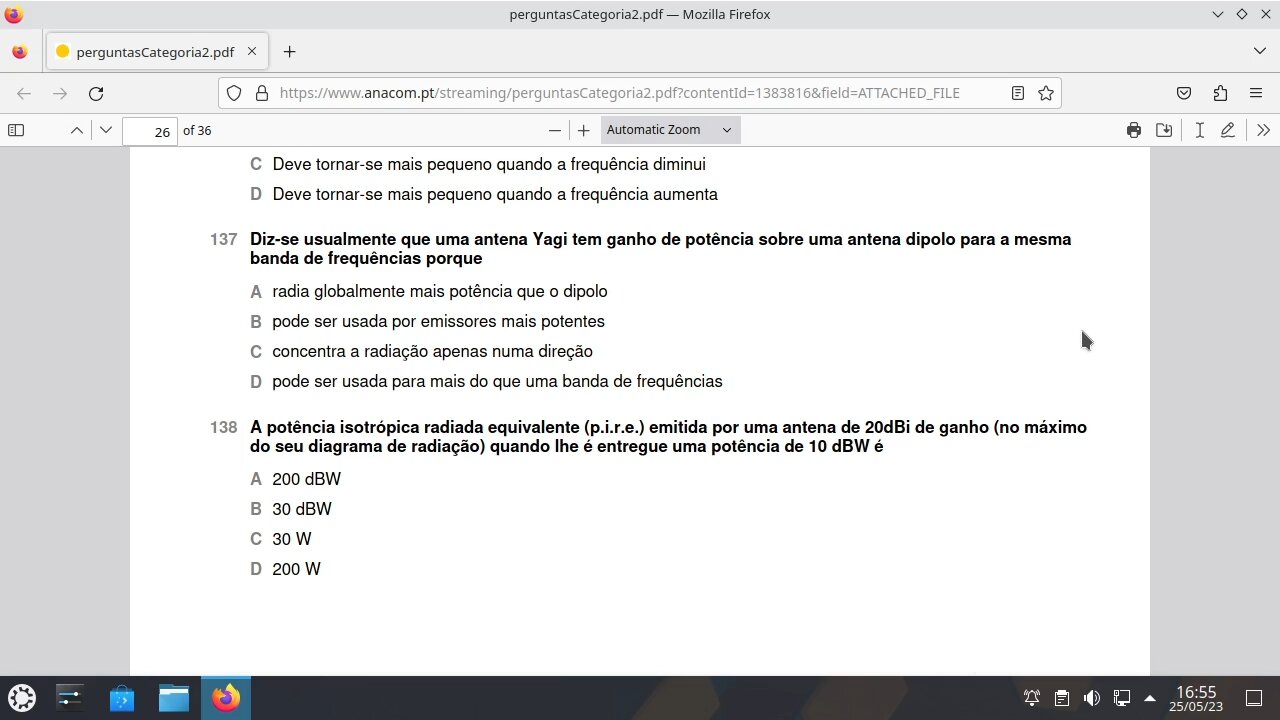Viewport: 1280px width, 720px height.
Task: Open the browser extensions menu
Action: pos(1220,93)
